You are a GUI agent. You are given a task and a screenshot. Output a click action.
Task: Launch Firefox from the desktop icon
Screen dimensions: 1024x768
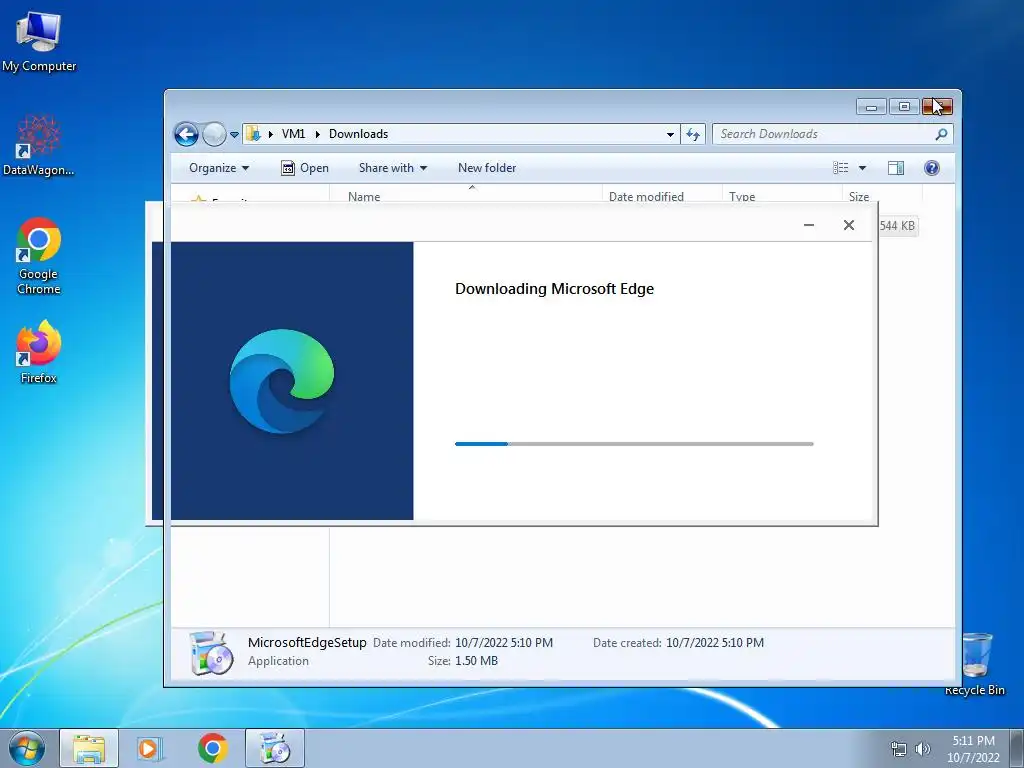pos(39,351)
